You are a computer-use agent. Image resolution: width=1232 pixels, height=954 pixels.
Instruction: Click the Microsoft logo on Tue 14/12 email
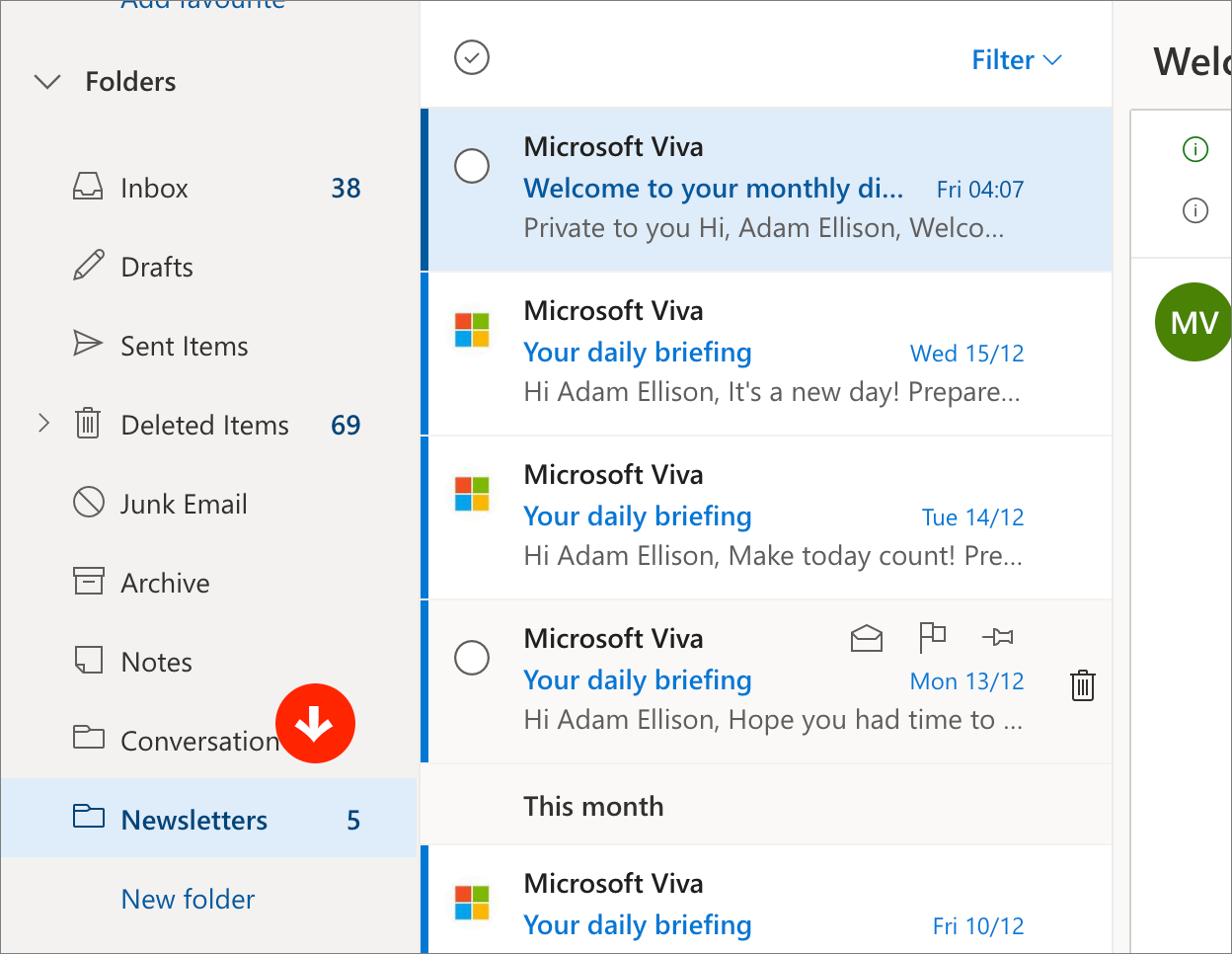472,494
